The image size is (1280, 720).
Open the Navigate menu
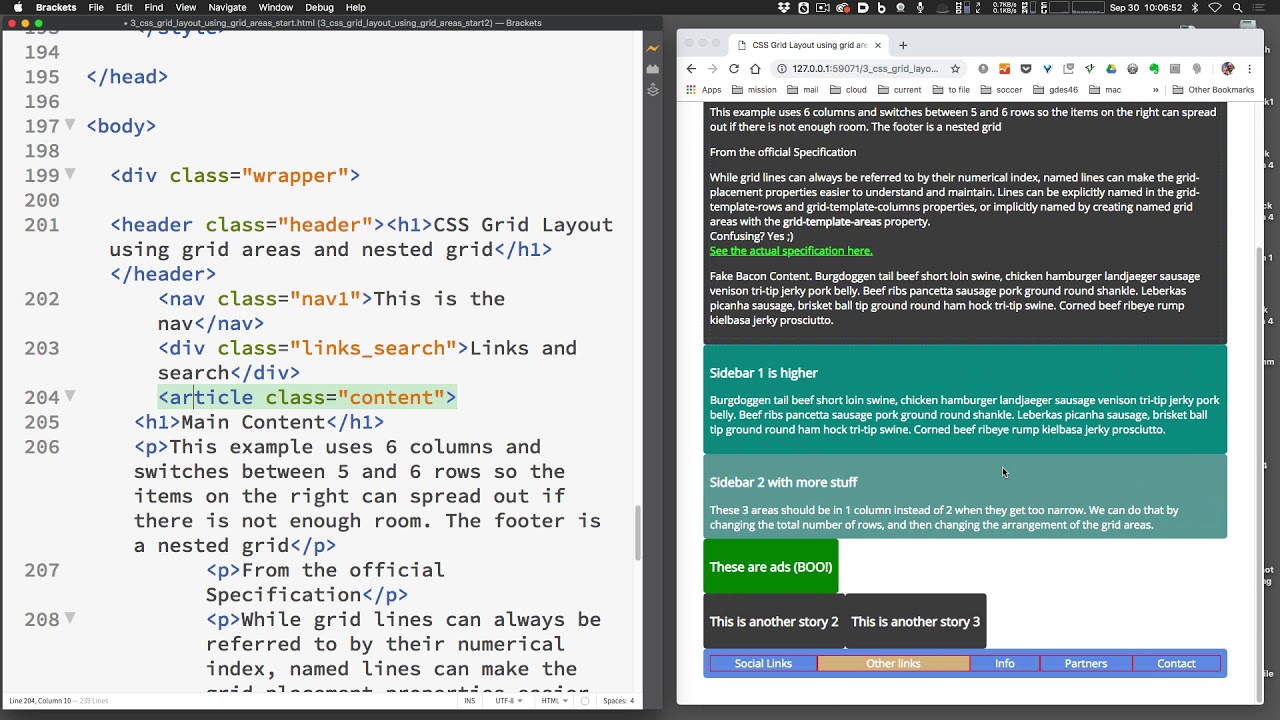(227, 8)
